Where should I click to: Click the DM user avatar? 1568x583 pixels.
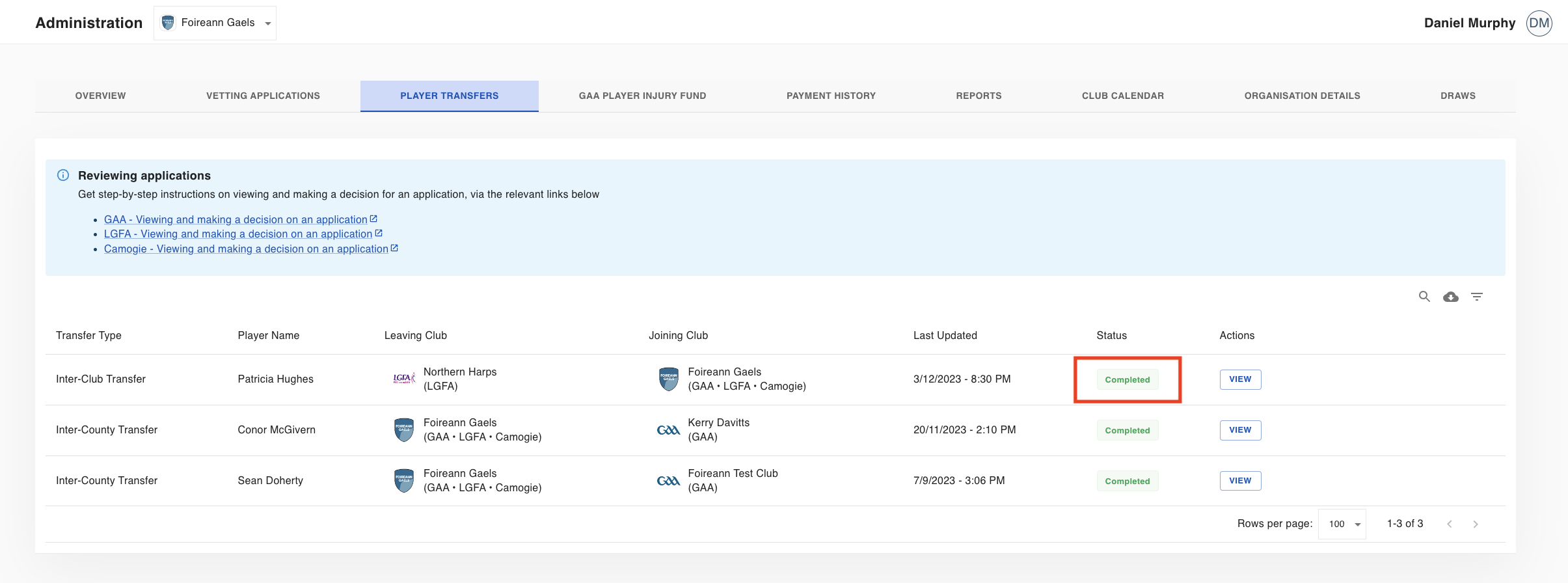tap(1539, 23)
